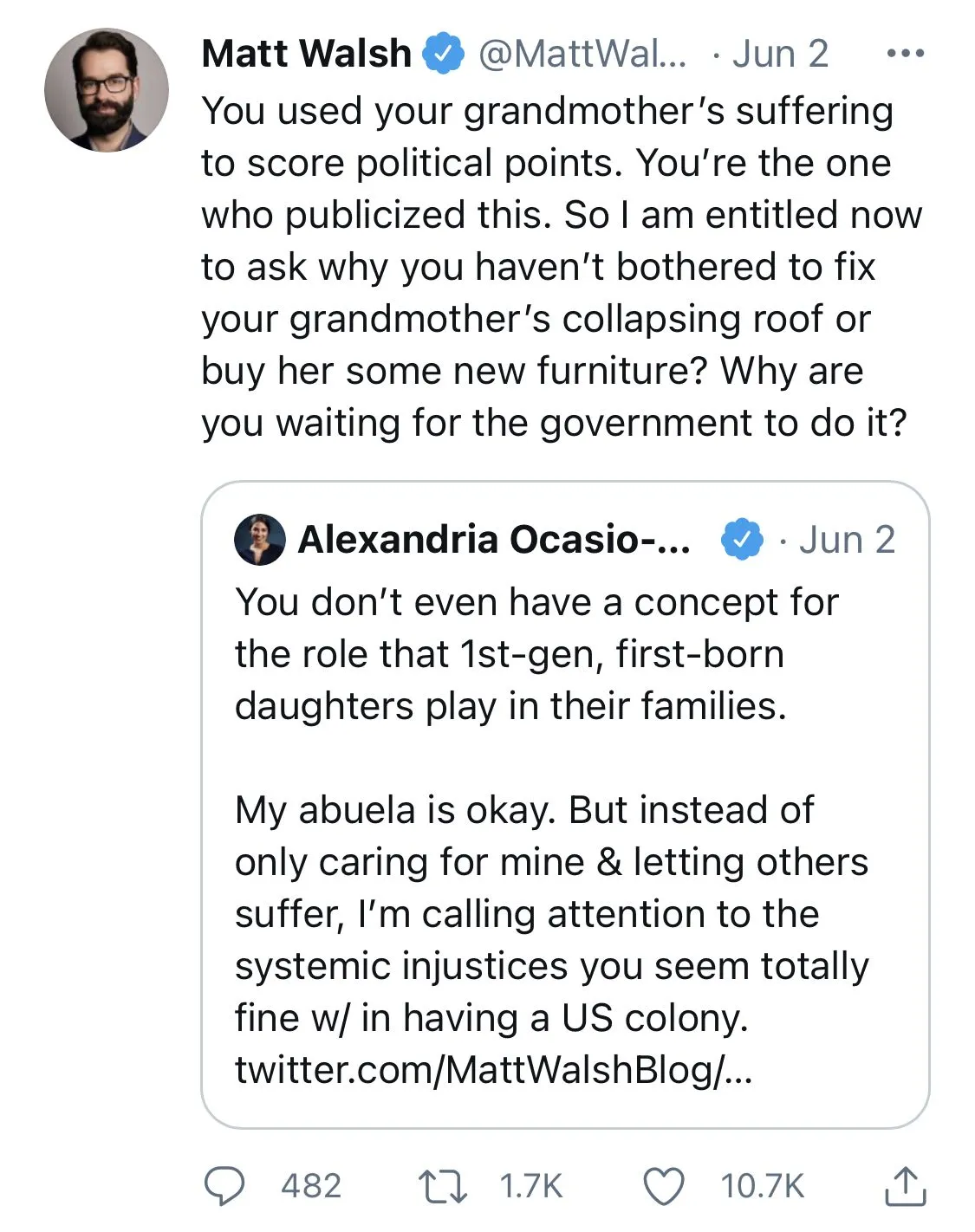Follow the twitter.com/MattWalshBlog/... link
The image size is (975, 1232).
point(493,1069)
